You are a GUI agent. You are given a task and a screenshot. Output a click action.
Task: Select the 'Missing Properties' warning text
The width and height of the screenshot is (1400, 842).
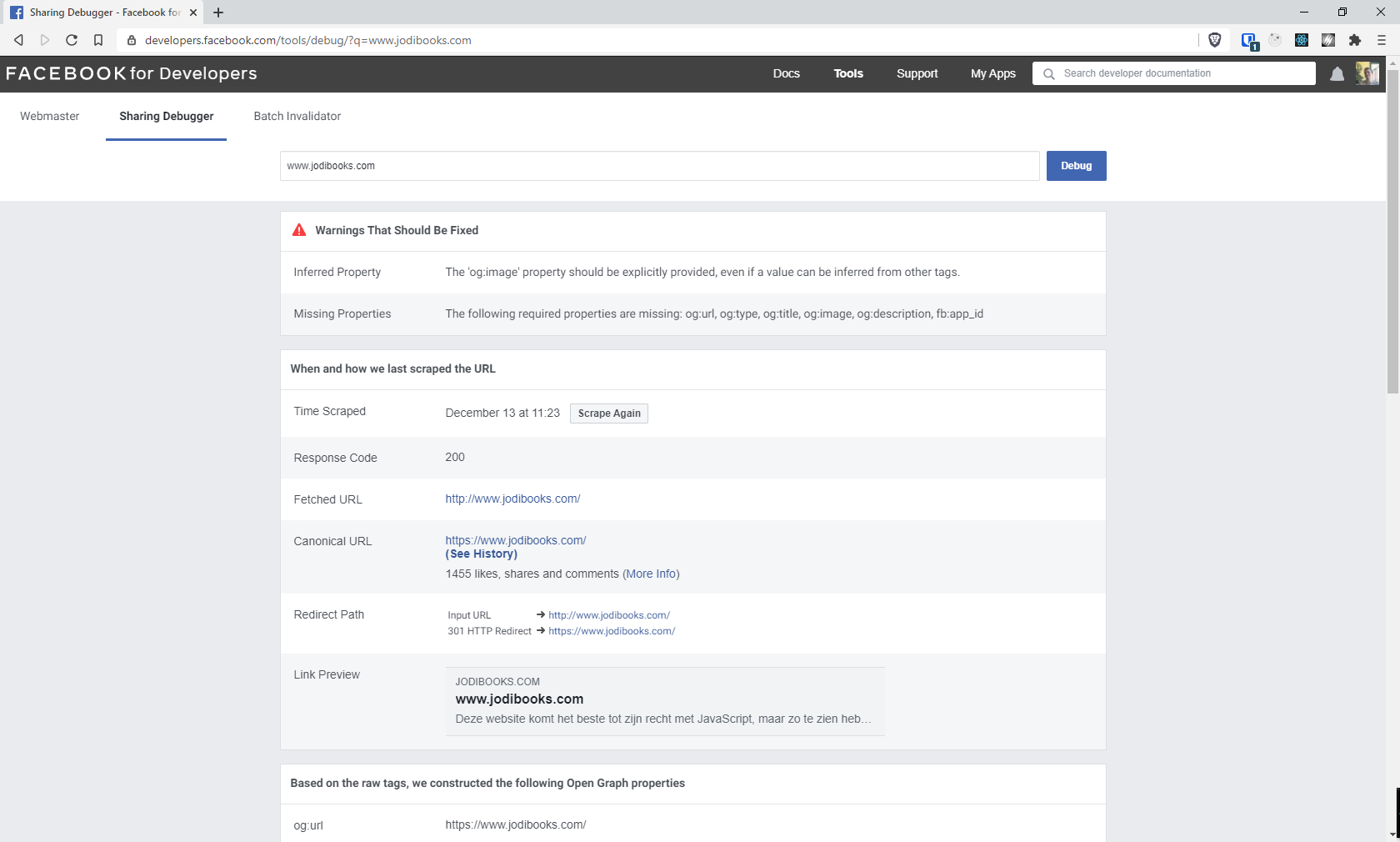pos(714,313)
